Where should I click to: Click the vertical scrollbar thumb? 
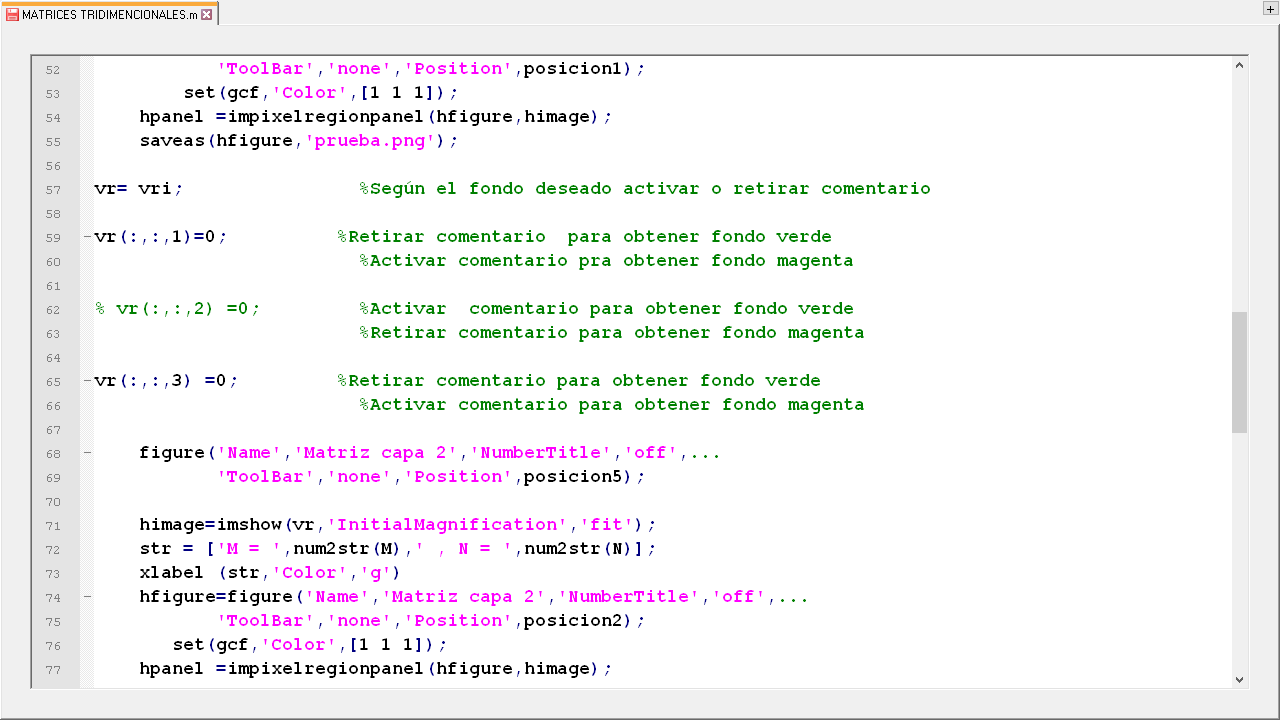coord(1239,371)
